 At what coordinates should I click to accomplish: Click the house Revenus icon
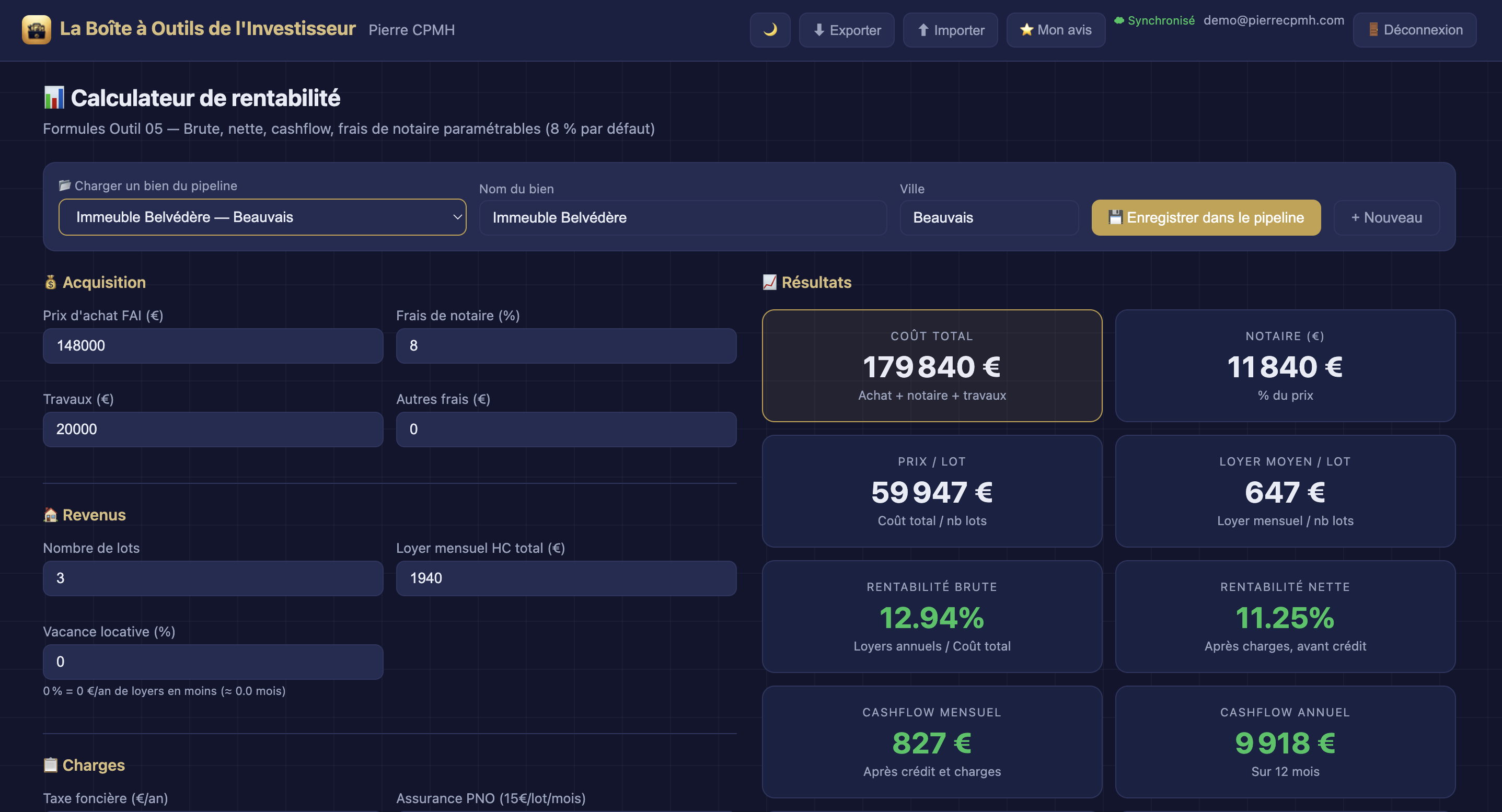click(51, 515)
